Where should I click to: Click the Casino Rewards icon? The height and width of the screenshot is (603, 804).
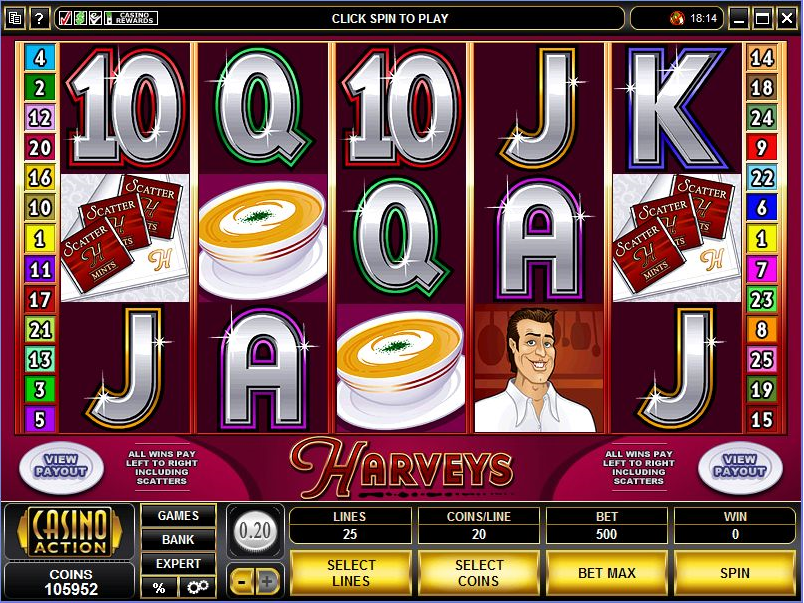pos(131,18)
